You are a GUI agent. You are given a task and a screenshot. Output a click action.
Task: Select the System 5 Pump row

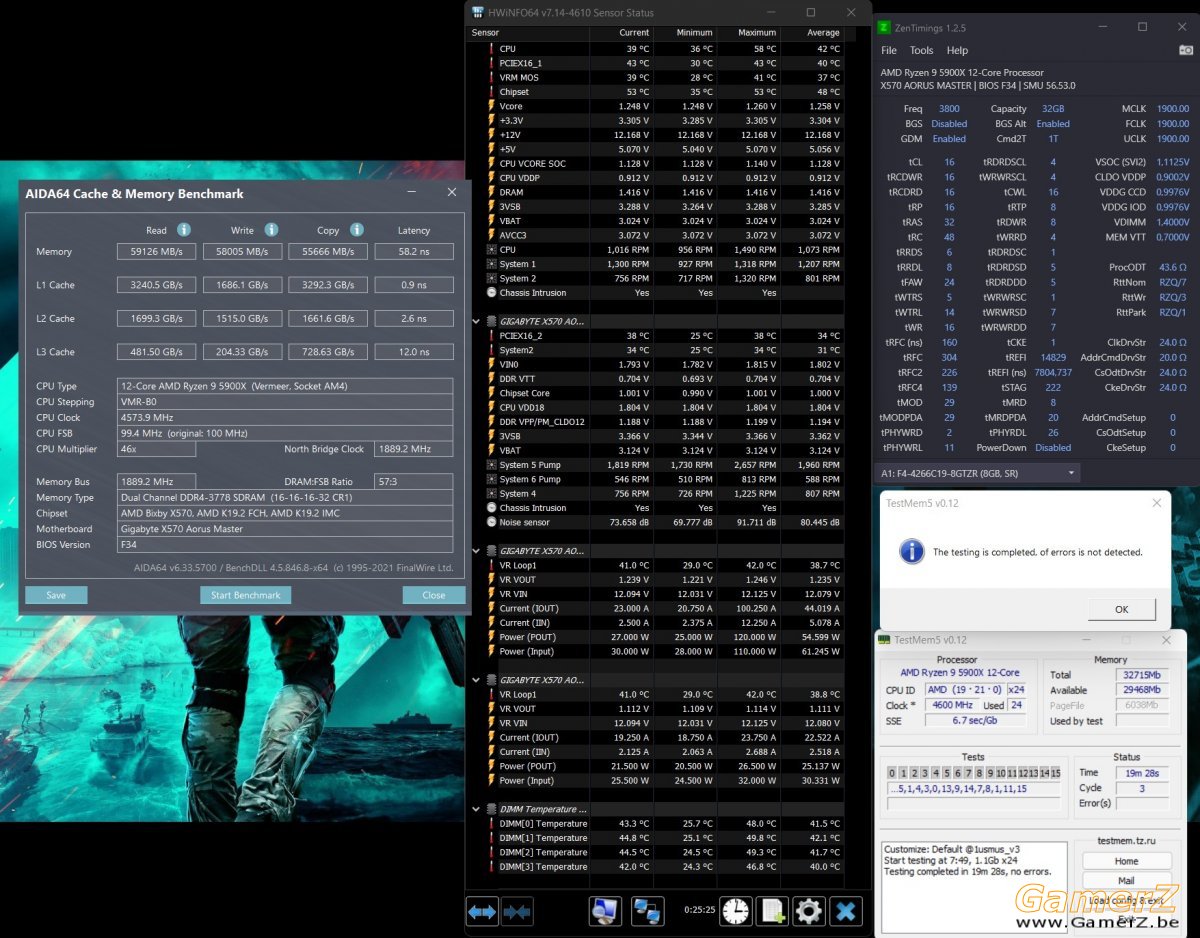(x=657, y=465)
